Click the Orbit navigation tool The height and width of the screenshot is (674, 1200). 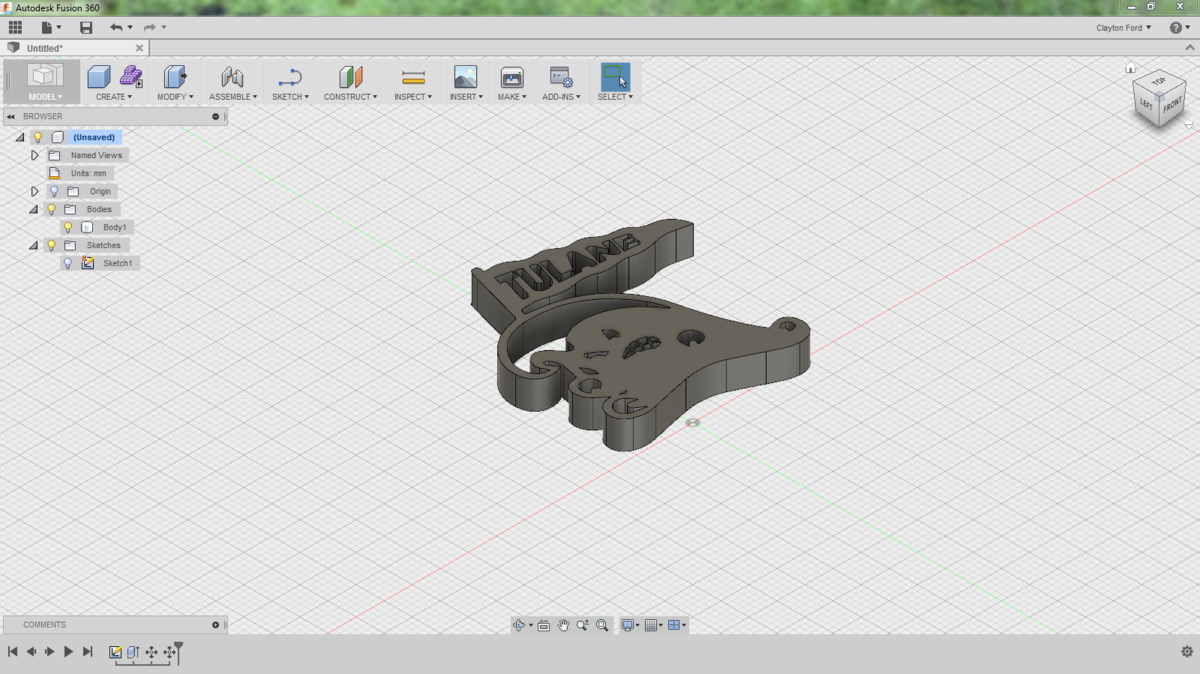[519, 625]
